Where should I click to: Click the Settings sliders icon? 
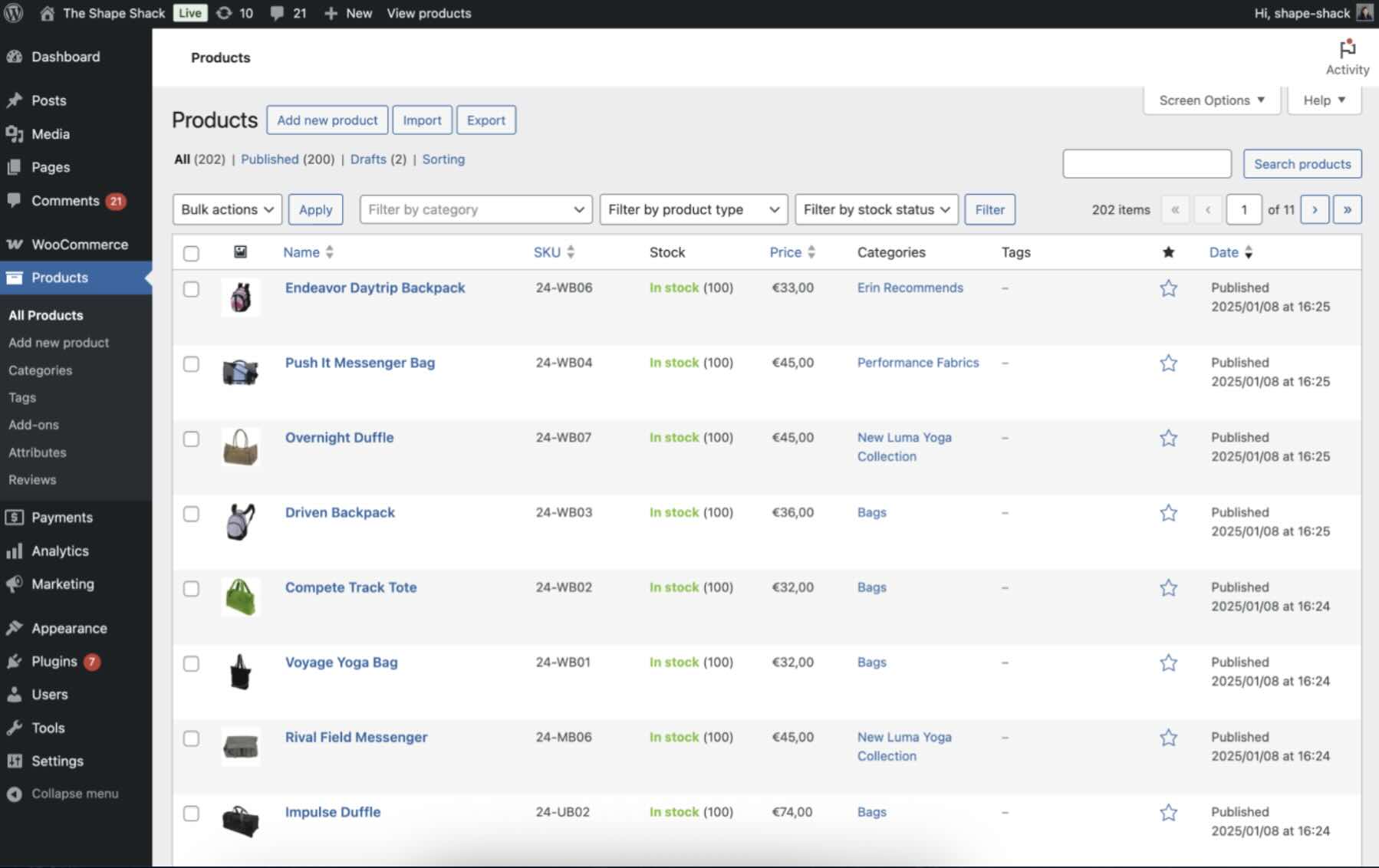14,761
